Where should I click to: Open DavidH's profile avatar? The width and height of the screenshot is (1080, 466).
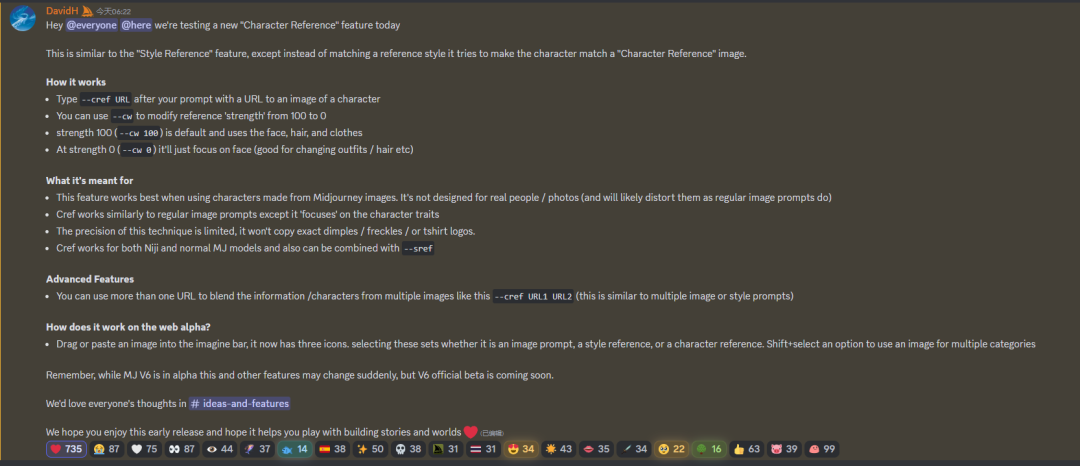[23, 18]
